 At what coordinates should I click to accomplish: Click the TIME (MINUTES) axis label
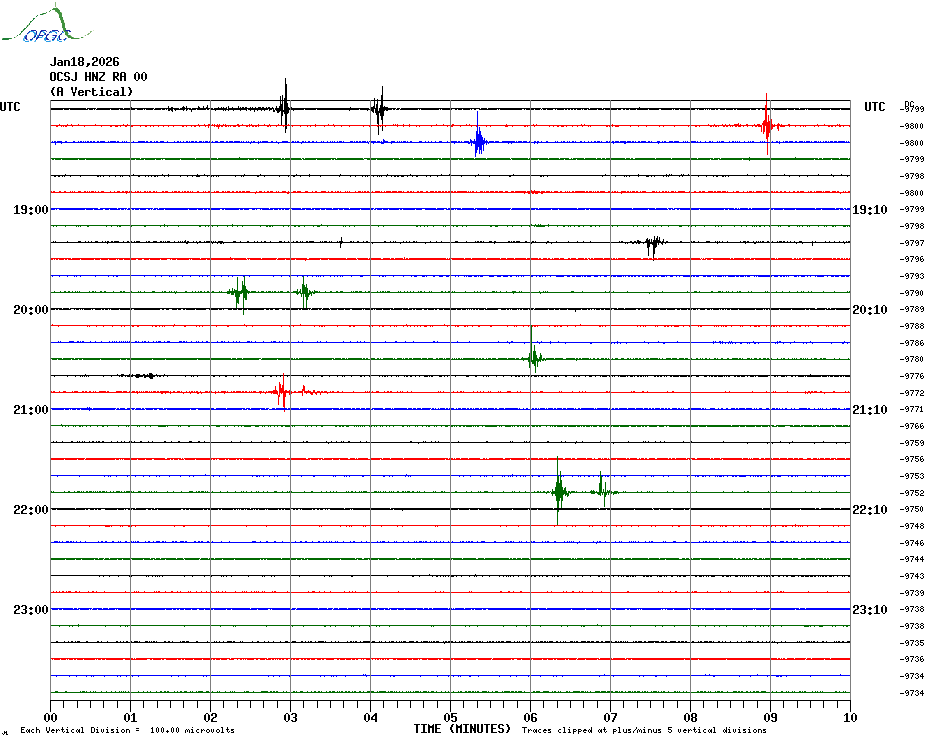click(x=462, y=729)
